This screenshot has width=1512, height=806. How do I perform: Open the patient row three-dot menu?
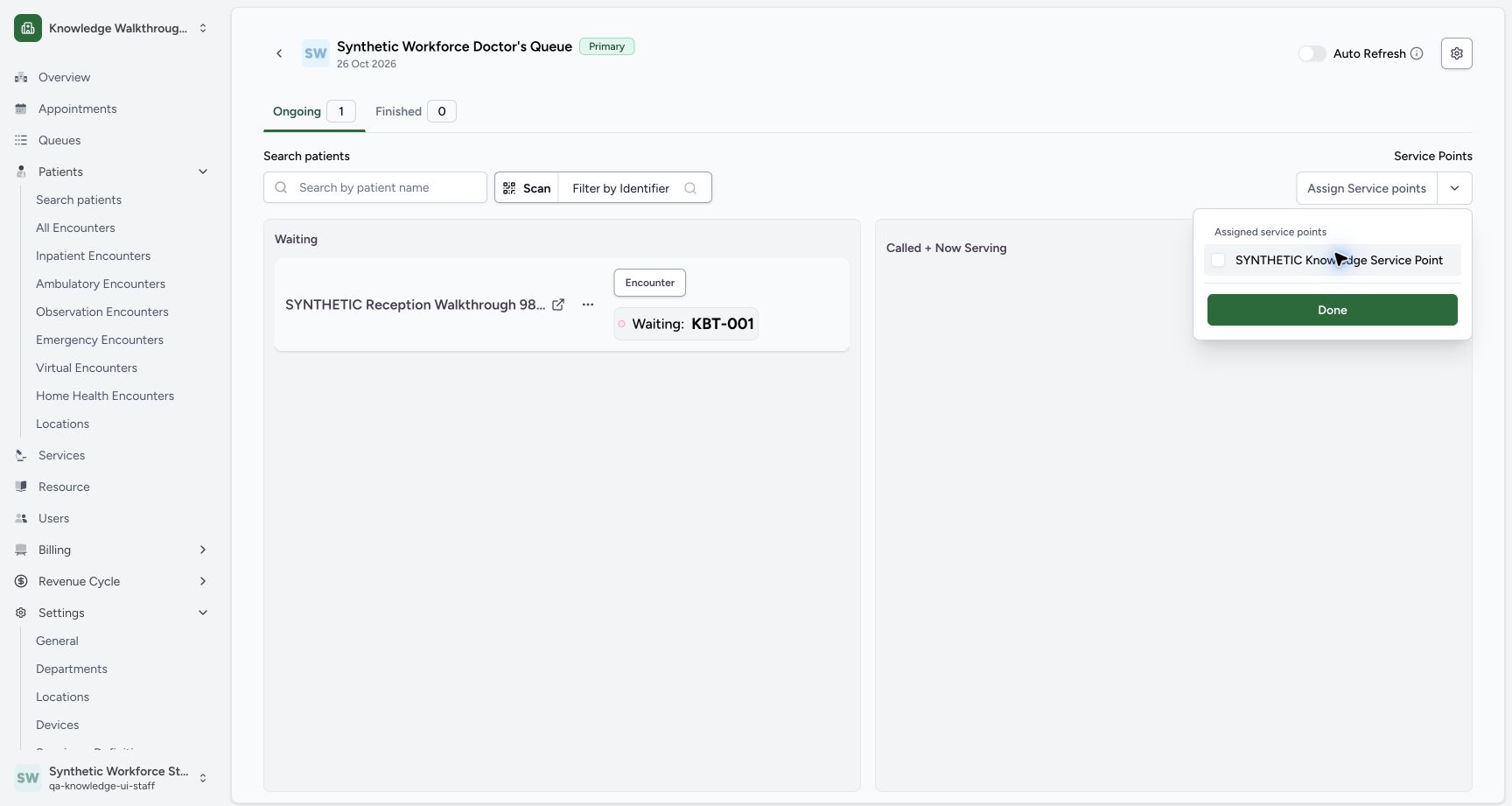coord(588,305)
